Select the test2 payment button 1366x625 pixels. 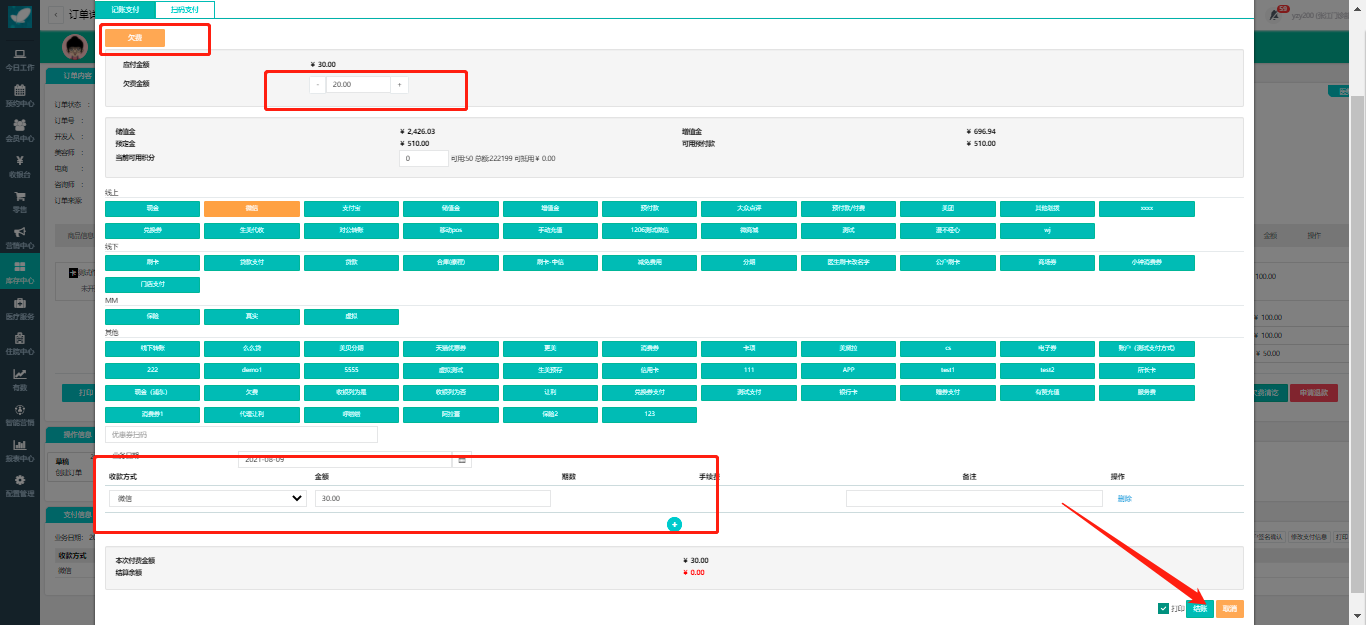(x=1047, y=370)
